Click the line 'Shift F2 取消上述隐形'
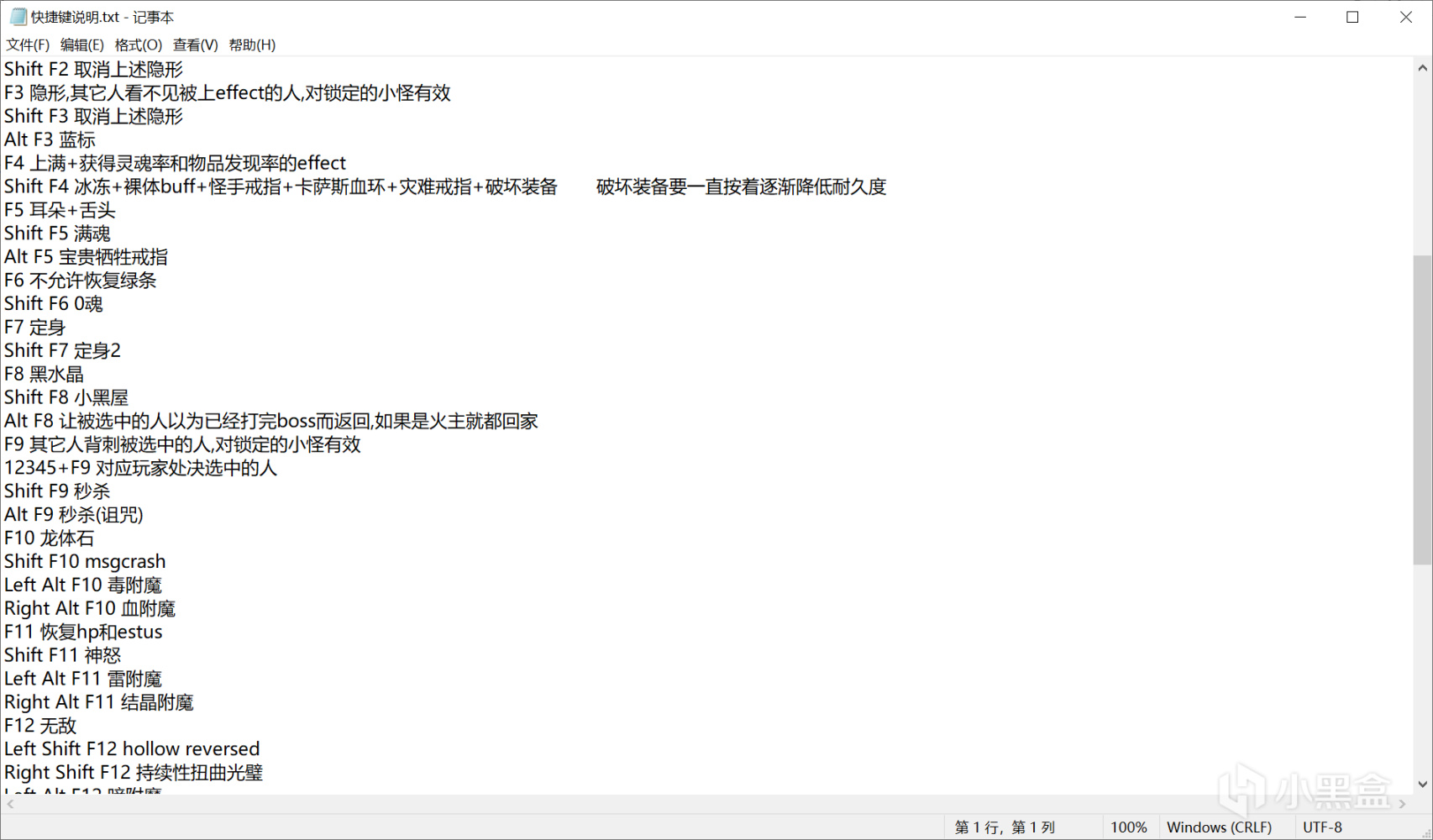The width and height of the screenshot is (1433, 840). coord(93,70)
